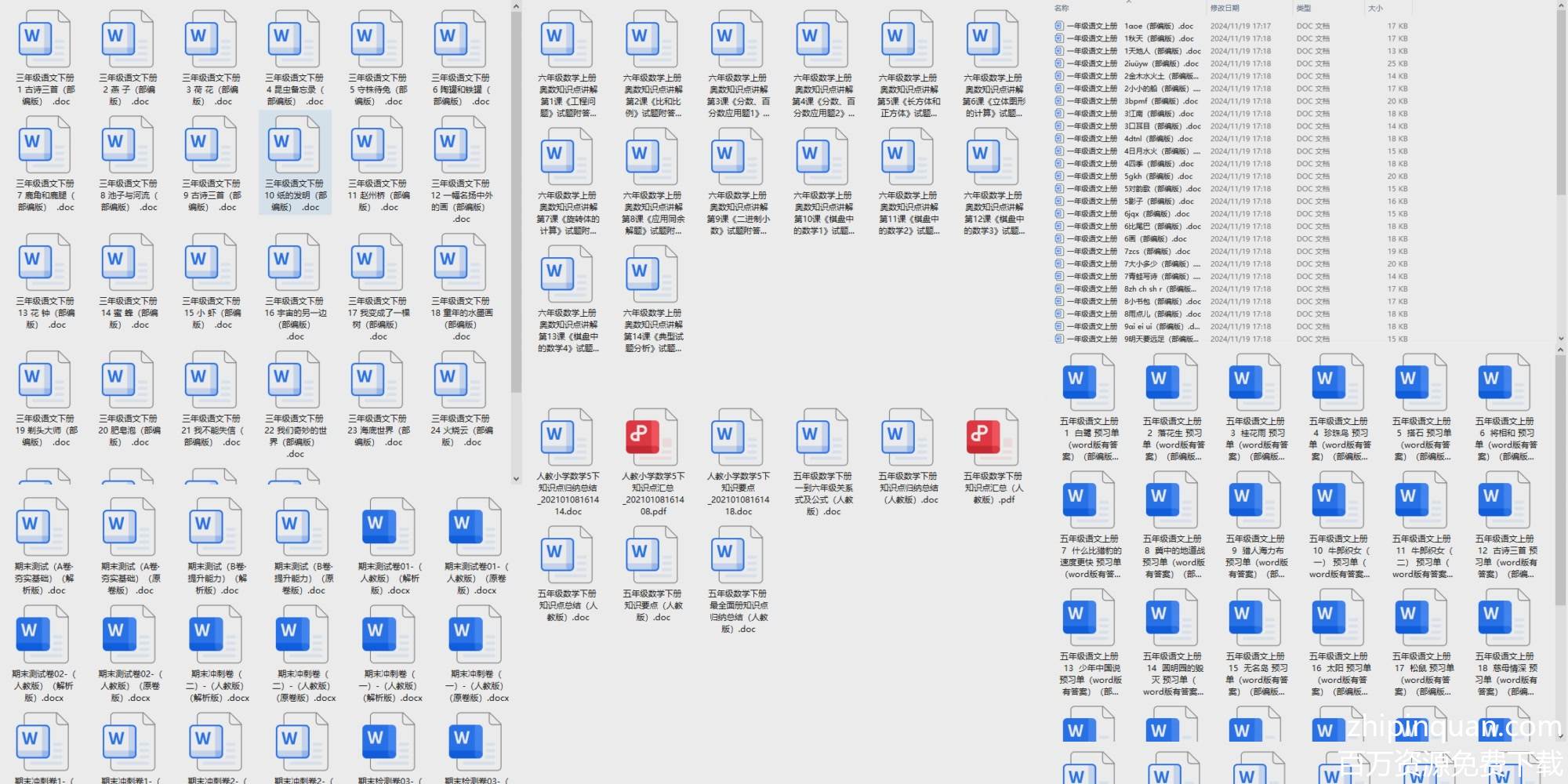Select the 五年级数学下册知识点汇总 PDF icon
Screen dimensions: 1568x784
tap(993, 437)
